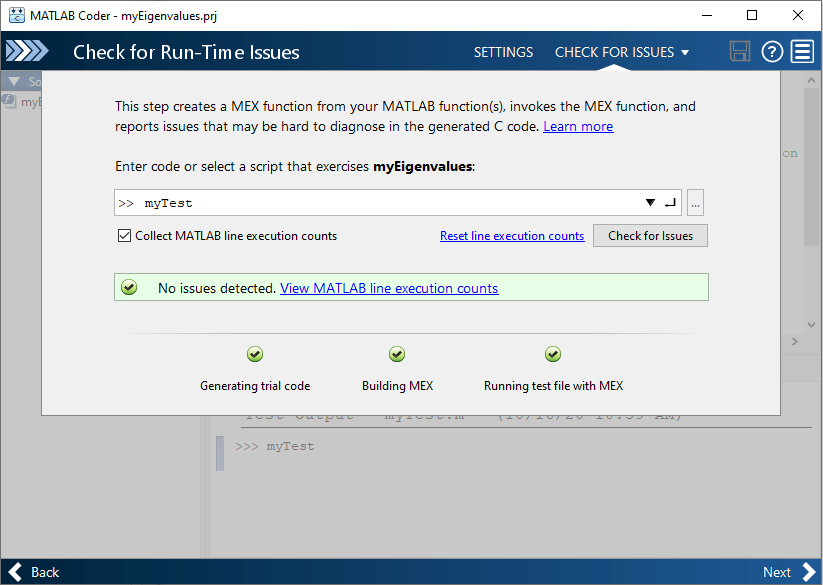The image size is (823, 585).
Task: Click the Running test file with MEX label
Action: pyautogui.click(x=553, y=386)
